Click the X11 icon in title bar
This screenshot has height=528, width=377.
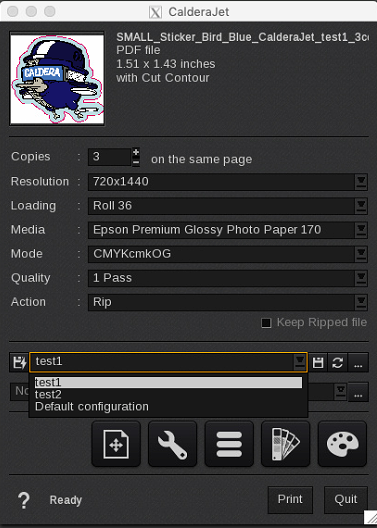155,12
